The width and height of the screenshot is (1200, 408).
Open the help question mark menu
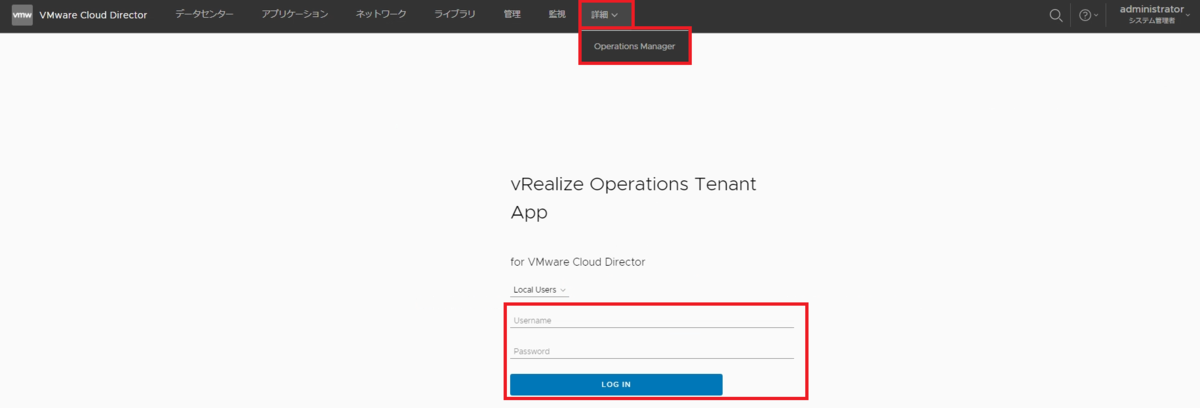click(x=1088, y=15)
